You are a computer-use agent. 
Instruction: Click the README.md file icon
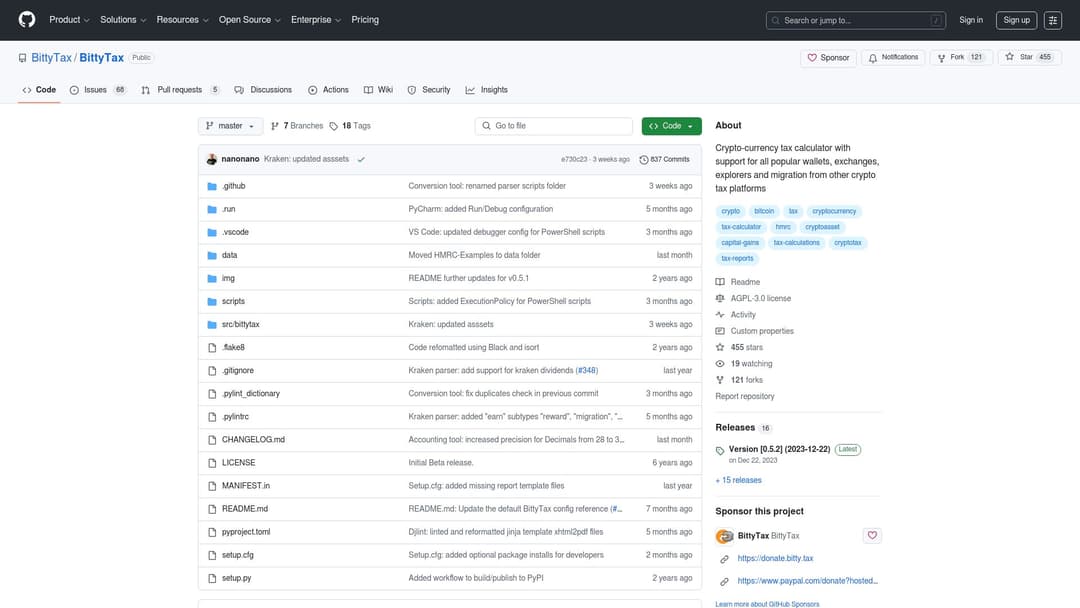click(x=212, y=509)
